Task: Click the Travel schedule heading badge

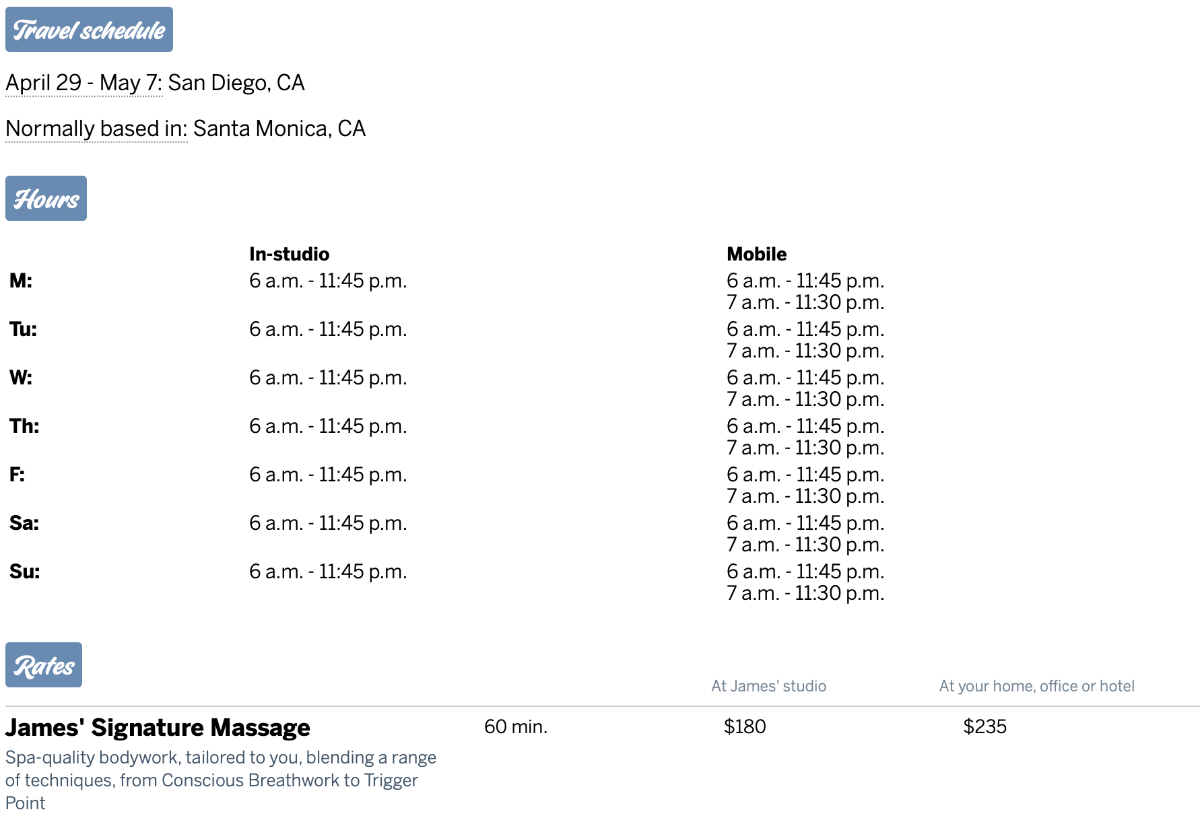Action: (x=89, y=29)
